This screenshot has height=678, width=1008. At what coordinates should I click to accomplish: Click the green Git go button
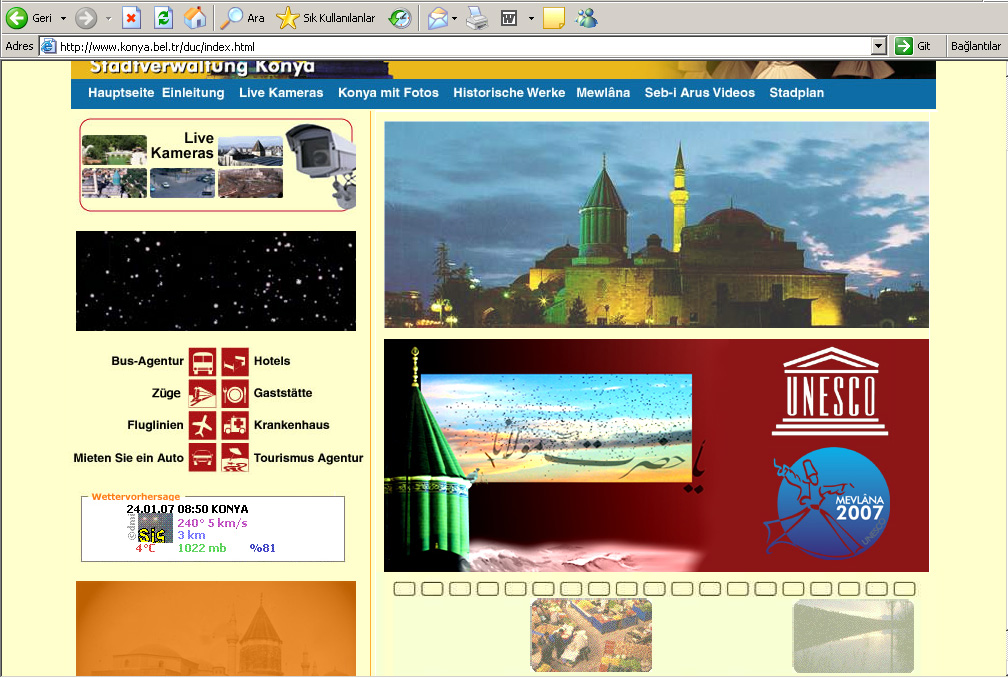point(913,46)
